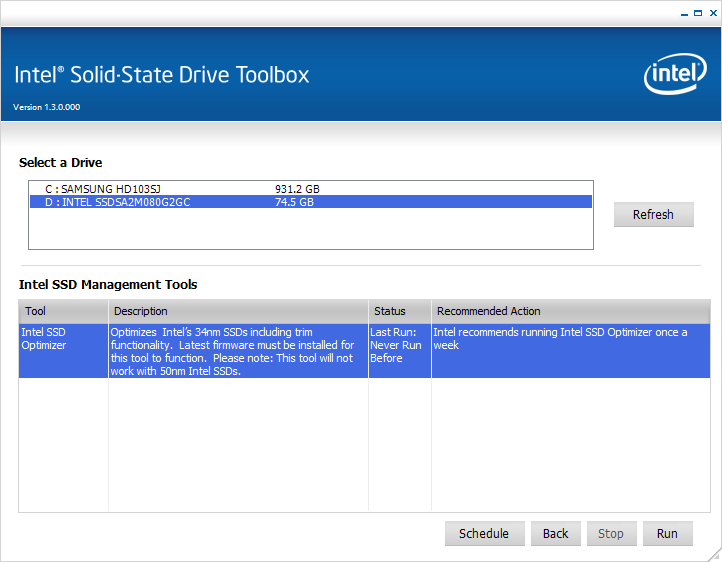
Task: Click the 931.2 GB drive size entry
Action: tap(297, 189)
